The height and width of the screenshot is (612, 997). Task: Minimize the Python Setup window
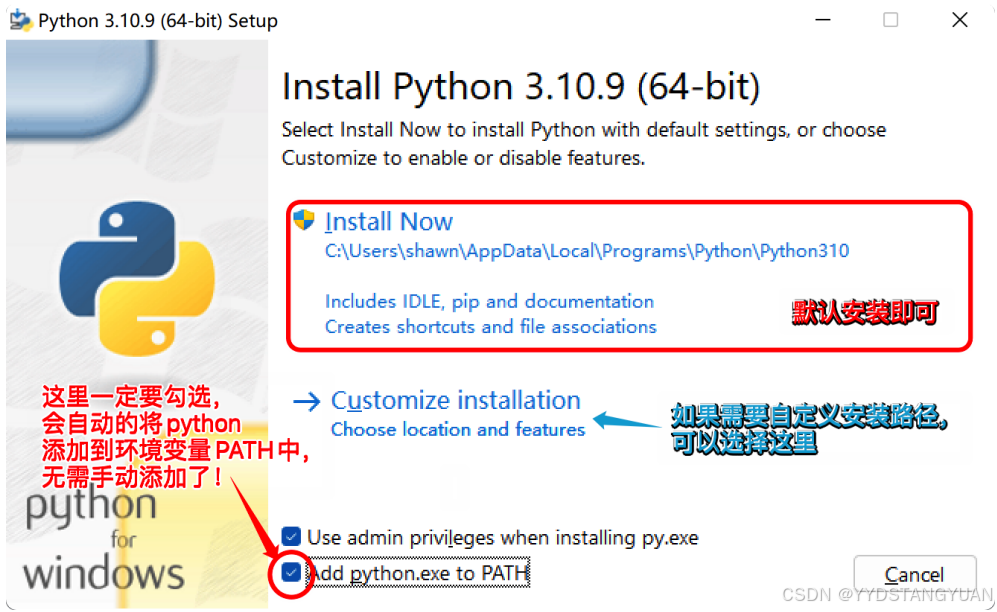(x=823, y=20)
